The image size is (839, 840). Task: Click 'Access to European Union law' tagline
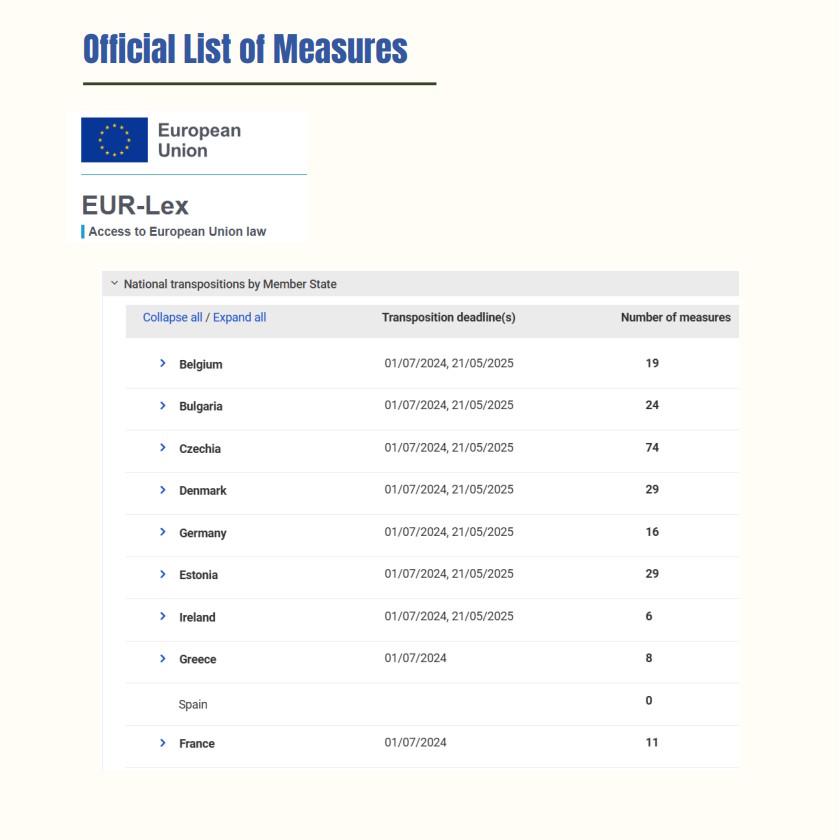click(x=177, y=231)
